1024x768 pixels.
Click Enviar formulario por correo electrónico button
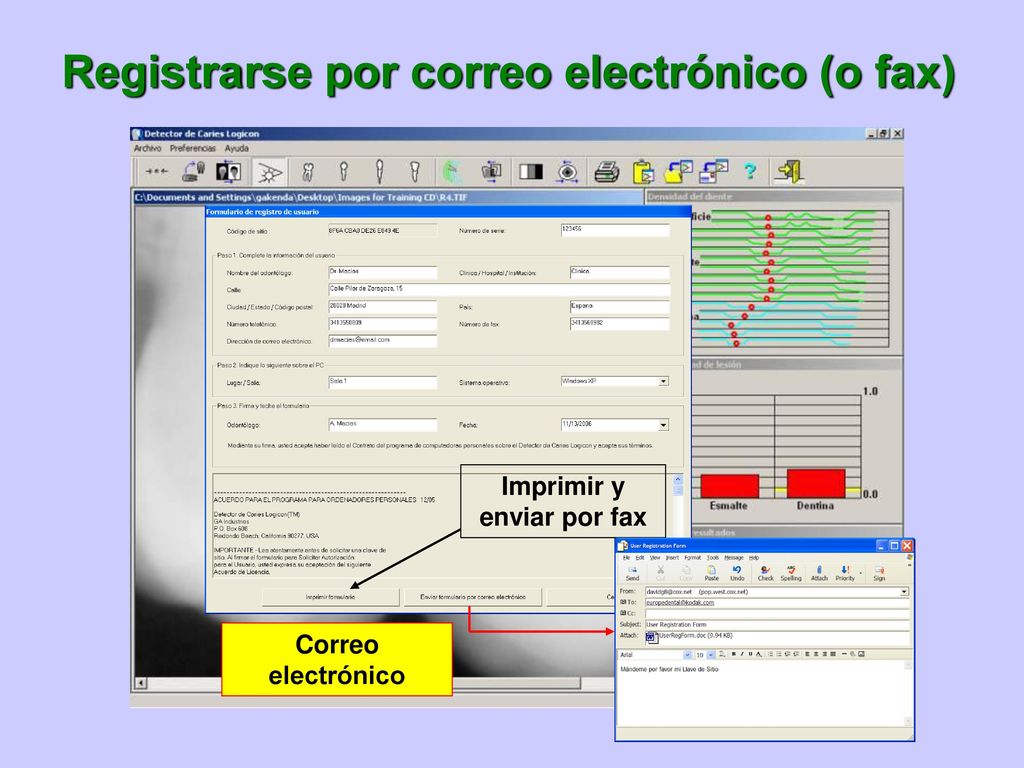pyautogui.click(x=473, y=597)
